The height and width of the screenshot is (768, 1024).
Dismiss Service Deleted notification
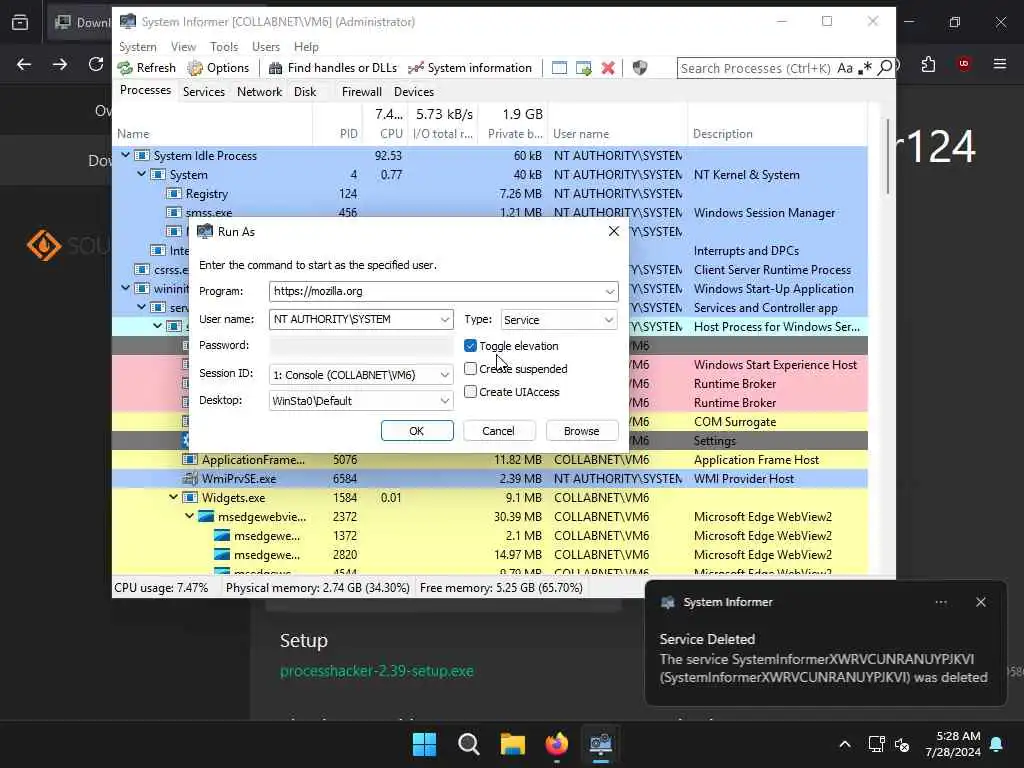pyautogui.click(x=980, y=602)
